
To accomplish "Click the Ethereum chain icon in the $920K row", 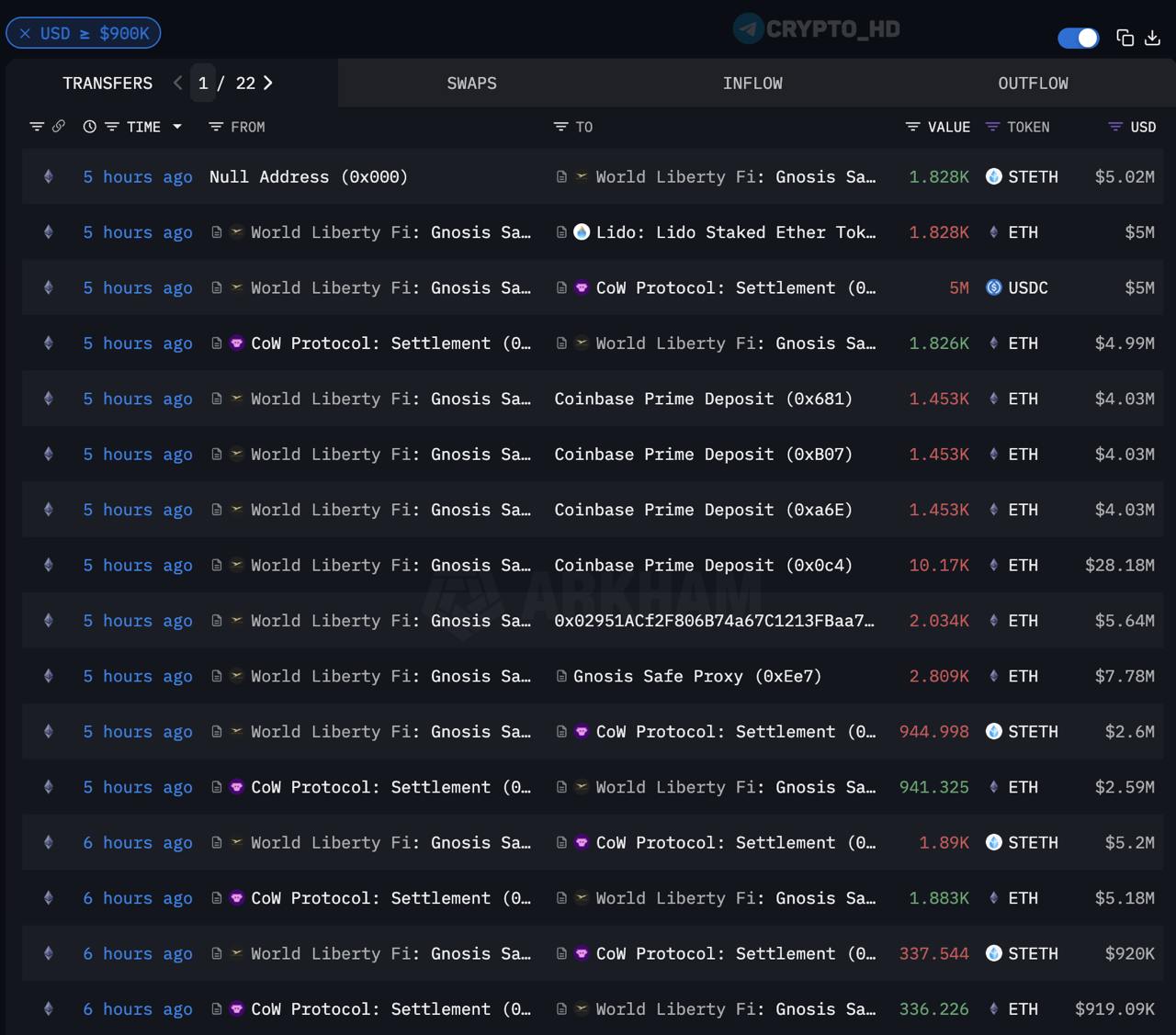I will point(49,953).
